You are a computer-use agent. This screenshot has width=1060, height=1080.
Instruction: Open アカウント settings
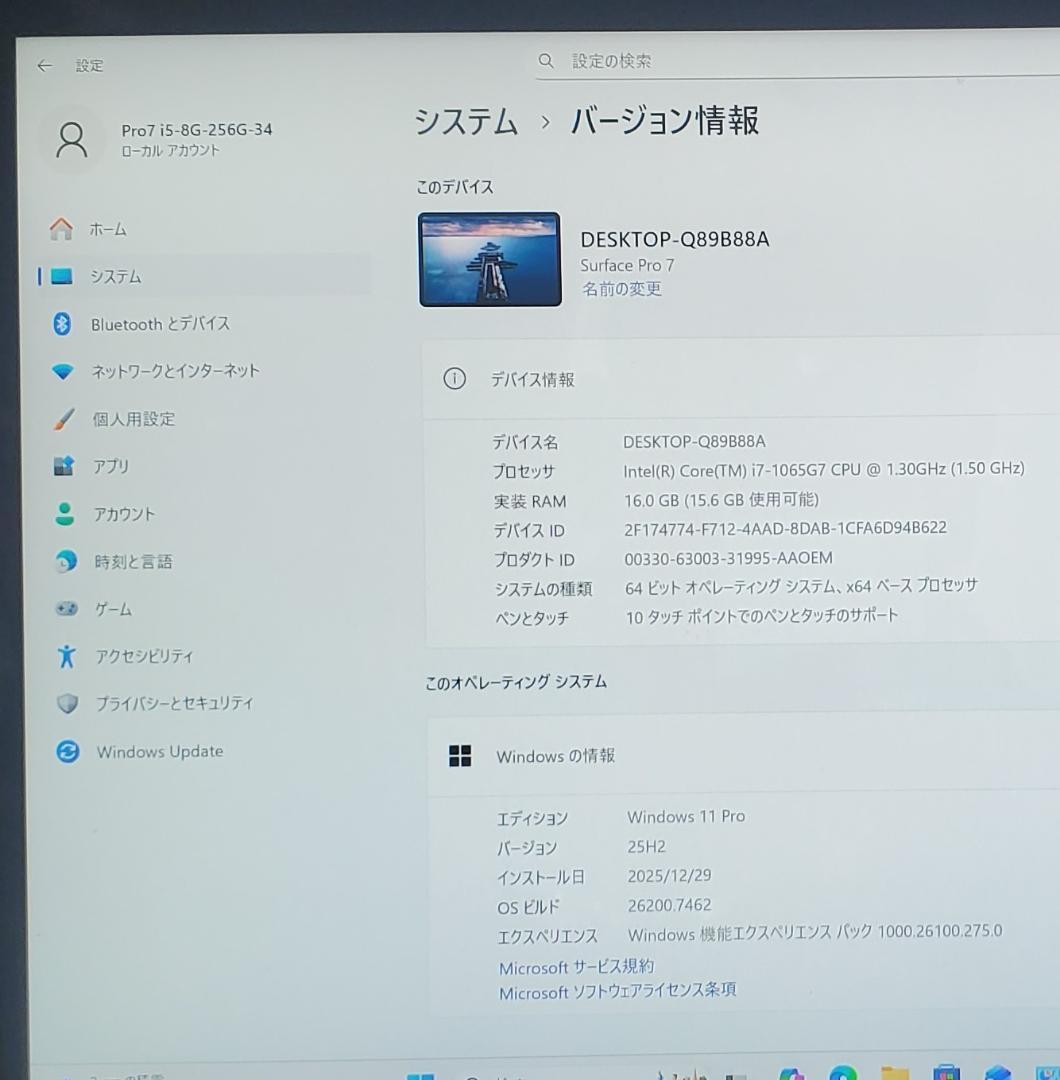click(x=125, y=514)
